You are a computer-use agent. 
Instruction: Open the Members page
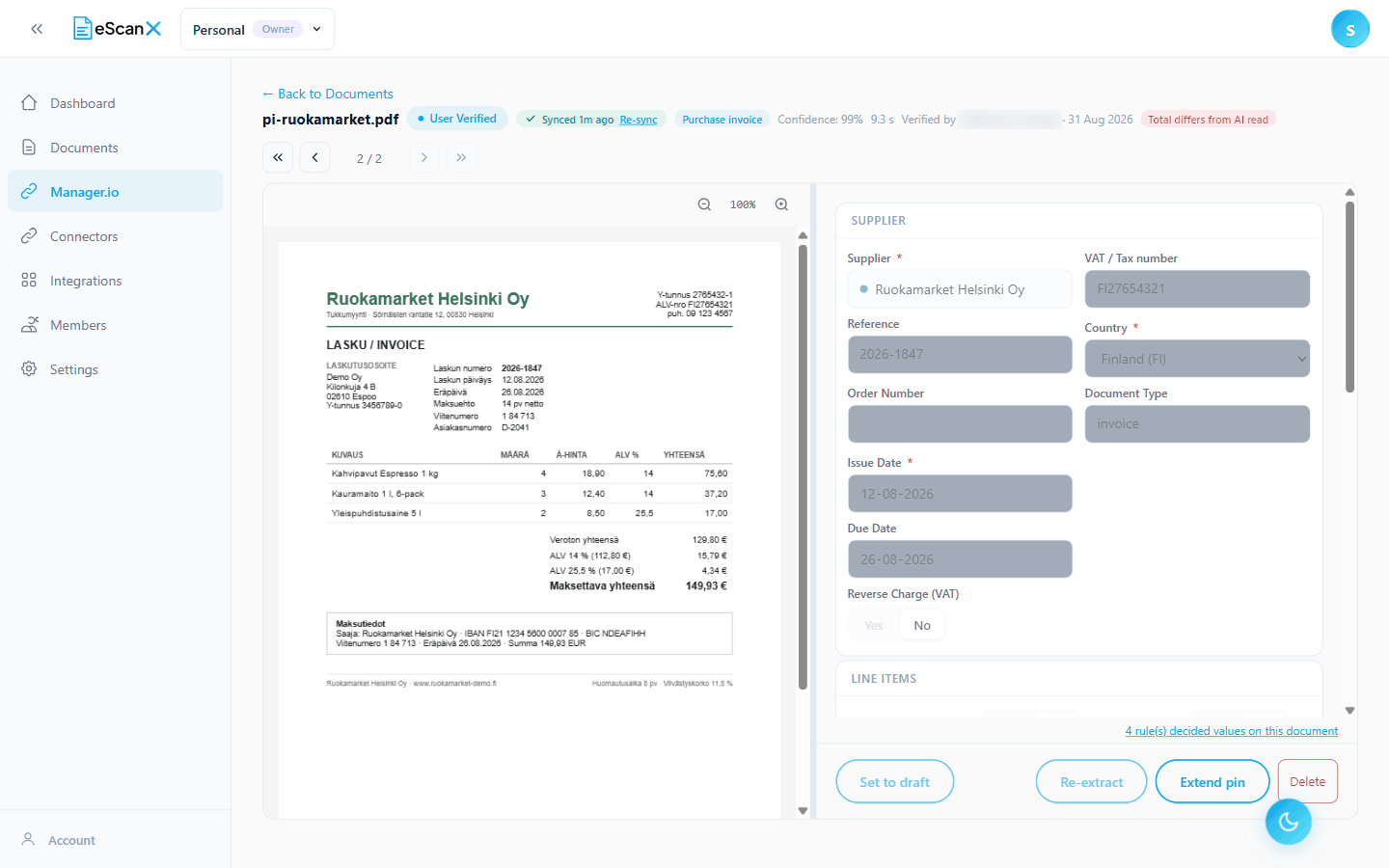point(116,325)
